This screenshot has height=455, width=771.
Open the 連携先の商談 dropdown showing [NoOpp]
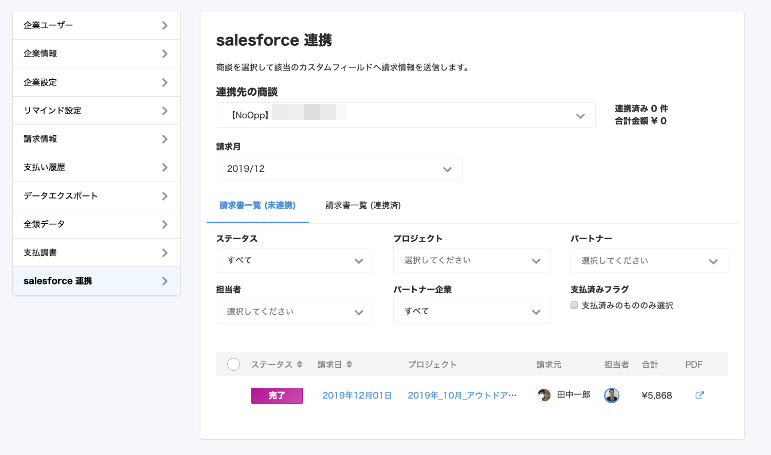point(406,115)
